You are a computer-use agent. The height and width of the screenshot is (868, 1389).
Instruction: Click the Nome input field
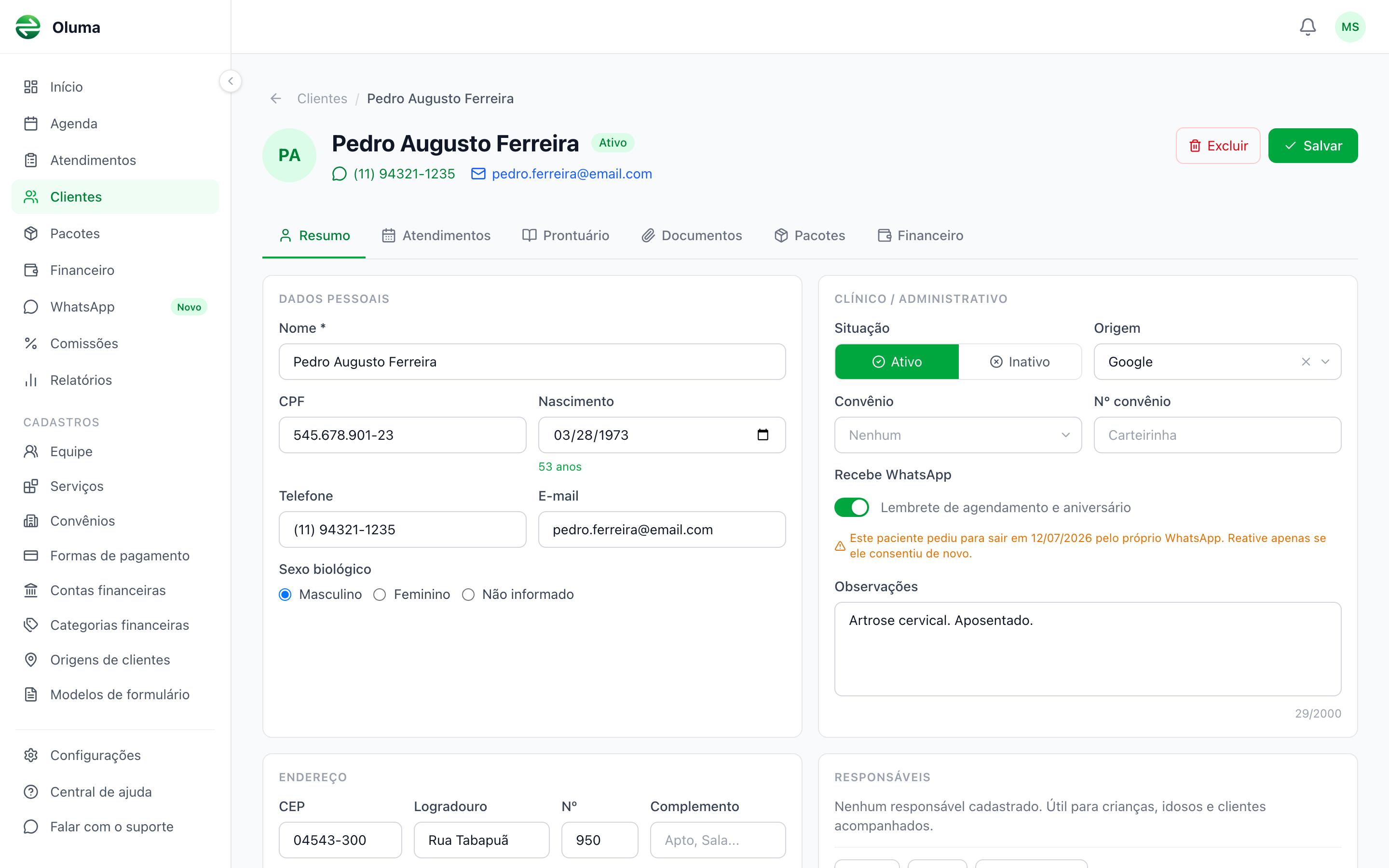pyautogui.click(x=532, y=362)
